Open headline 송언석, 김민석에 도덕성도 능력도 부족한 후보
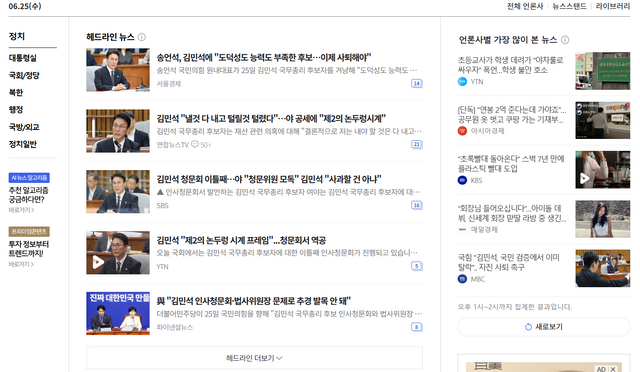 tap(264, 58)
